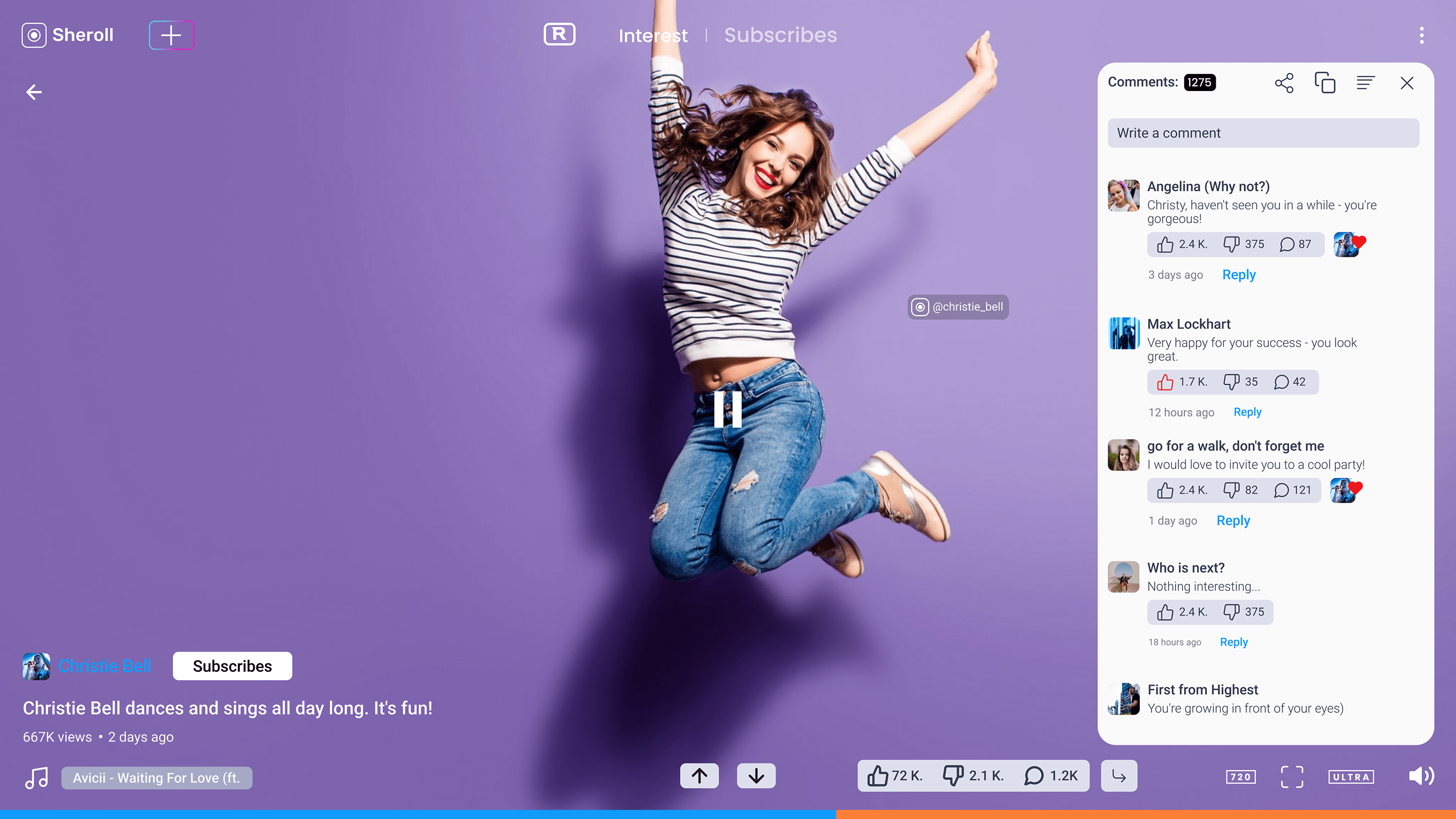
Task: Like Max Lockhart's comment
Action: (x=1165, y=382)
